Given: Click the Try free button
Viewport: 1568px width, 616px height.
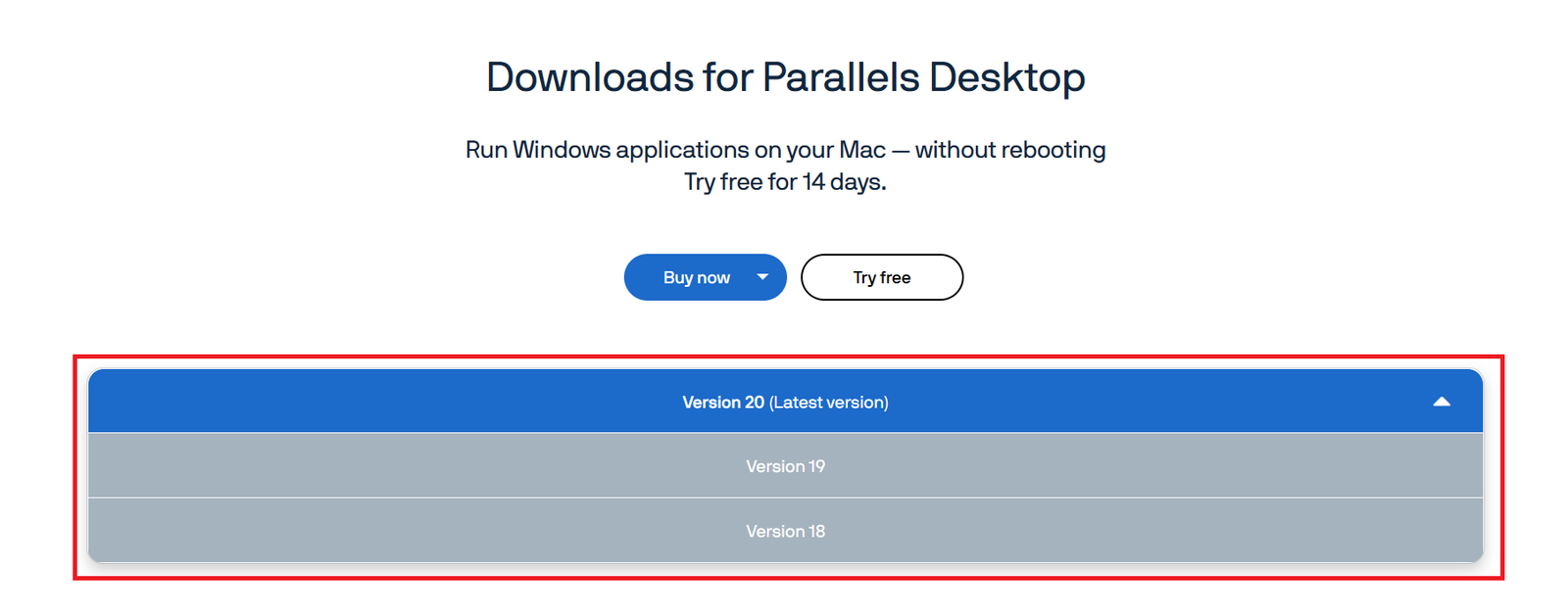Looking at the screenshot, I should tap(882, 277).
